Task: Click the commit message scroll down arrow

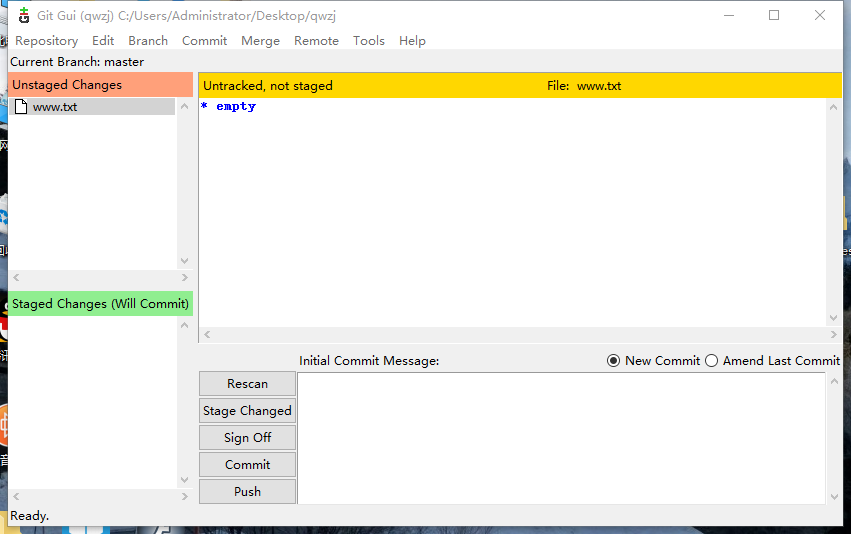Action: (834, 497)
